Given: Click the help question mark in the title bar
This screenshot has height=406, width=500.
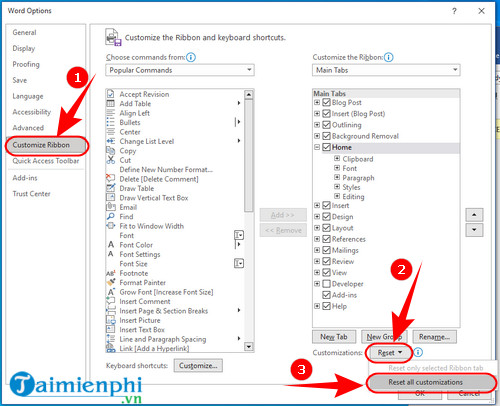Looking at the screenshot, I should coord(454,11).
